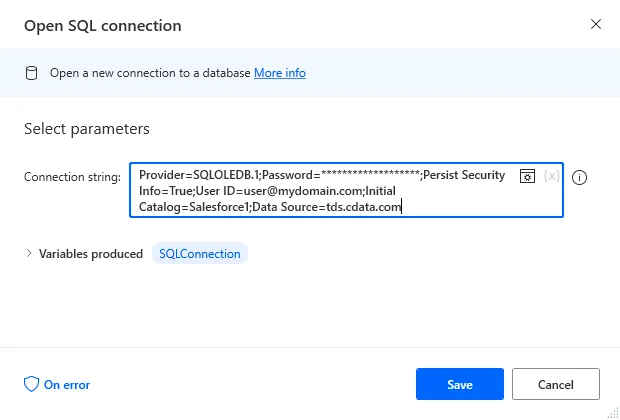
Task: Click the Variables produced label
Action: [x=90, y=254]
